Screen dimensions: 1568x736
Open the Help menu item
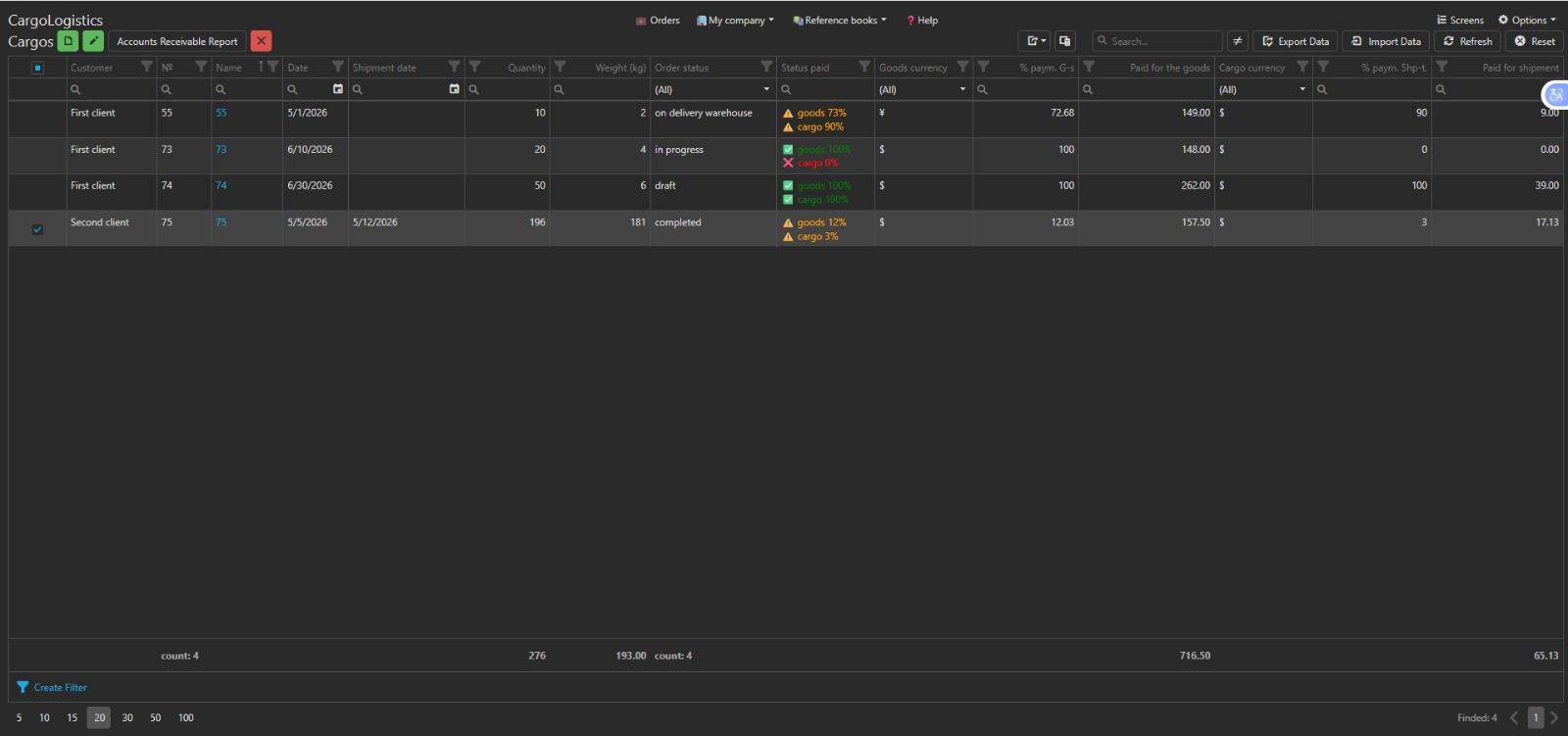(922, 20)
